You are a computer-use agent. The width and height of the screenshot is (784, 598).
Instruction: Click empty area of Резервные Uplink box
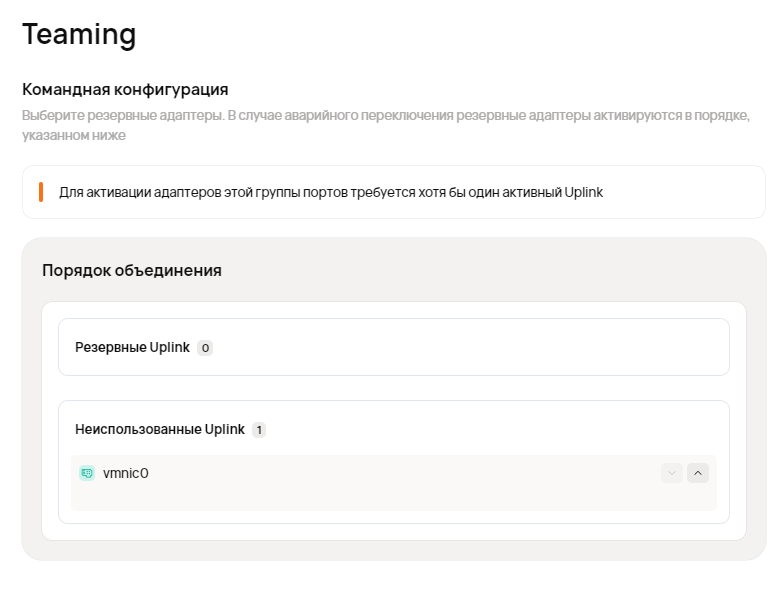[470, 348]
